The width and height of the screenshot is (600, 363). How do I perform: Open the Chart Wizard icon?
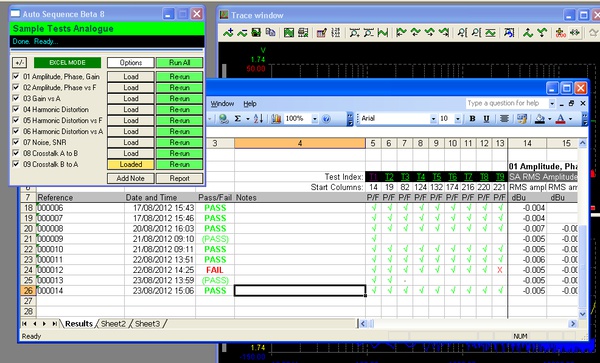coord(276,119)
